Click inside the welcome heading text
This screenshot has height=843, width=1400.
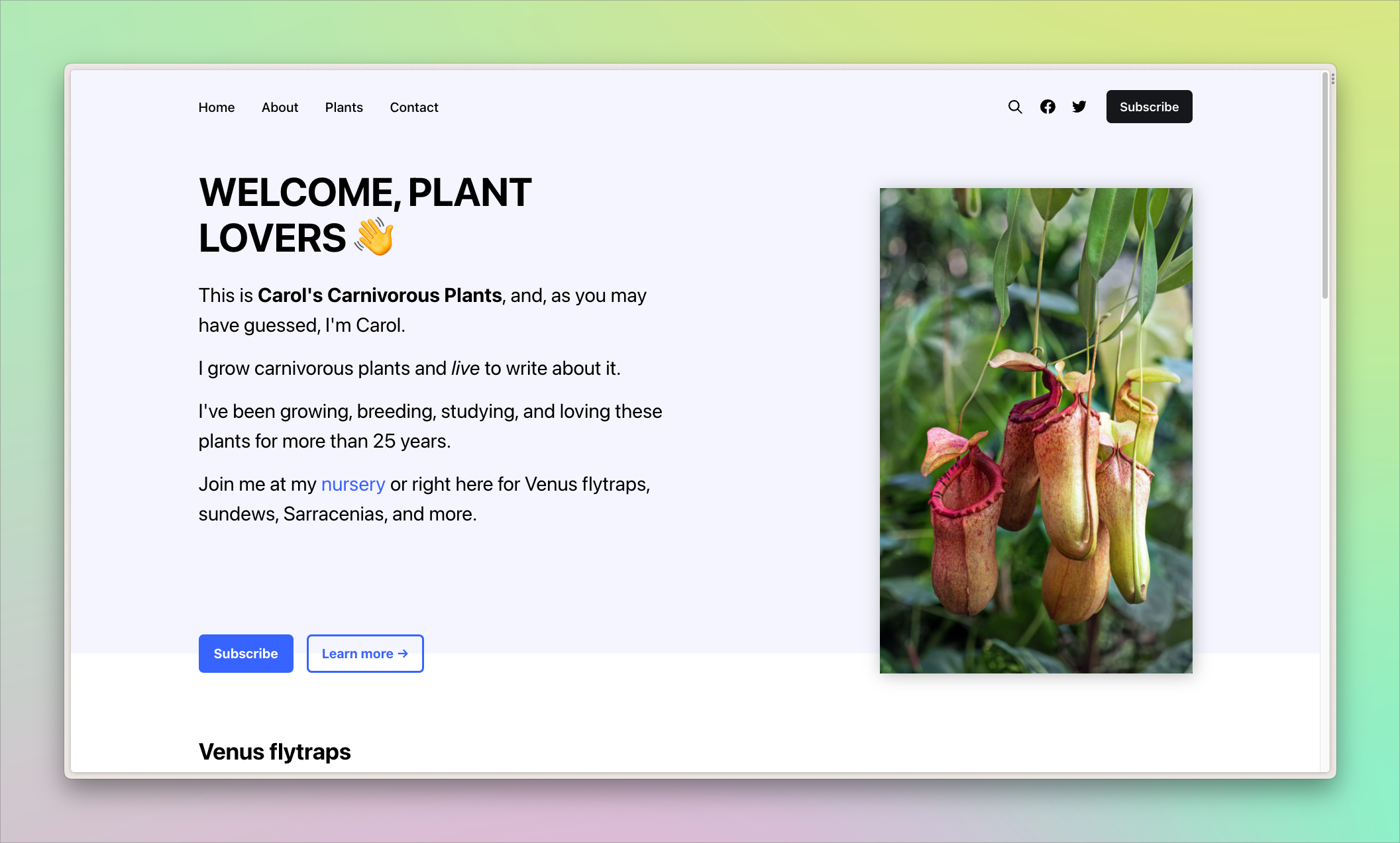click(x=364, y=193)
